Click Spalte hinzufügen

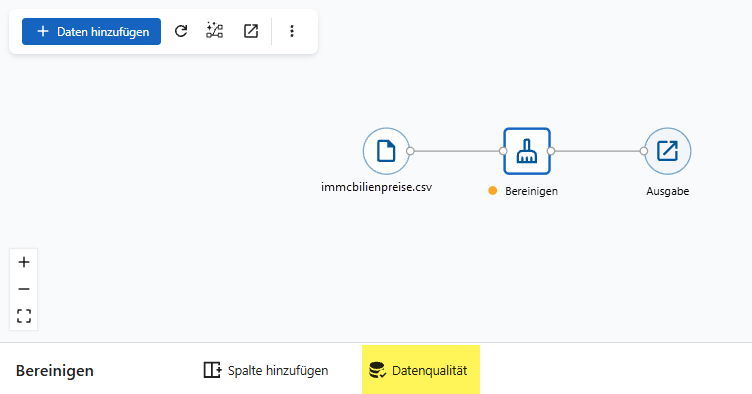coord(266,371)
